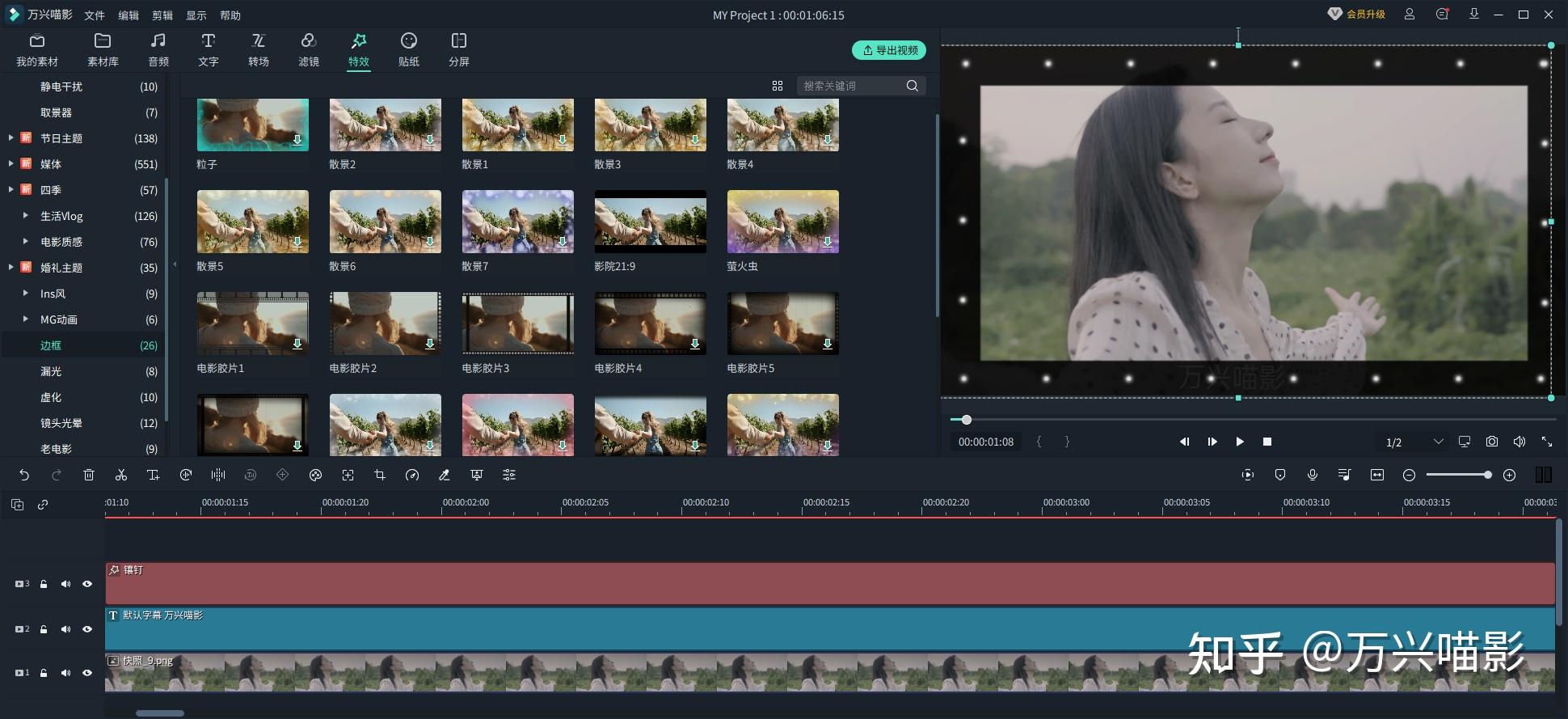Screen dimensions: 1568x719
Task: Click the crop icon in the timeline toolbar
Action: coord(380,476)
